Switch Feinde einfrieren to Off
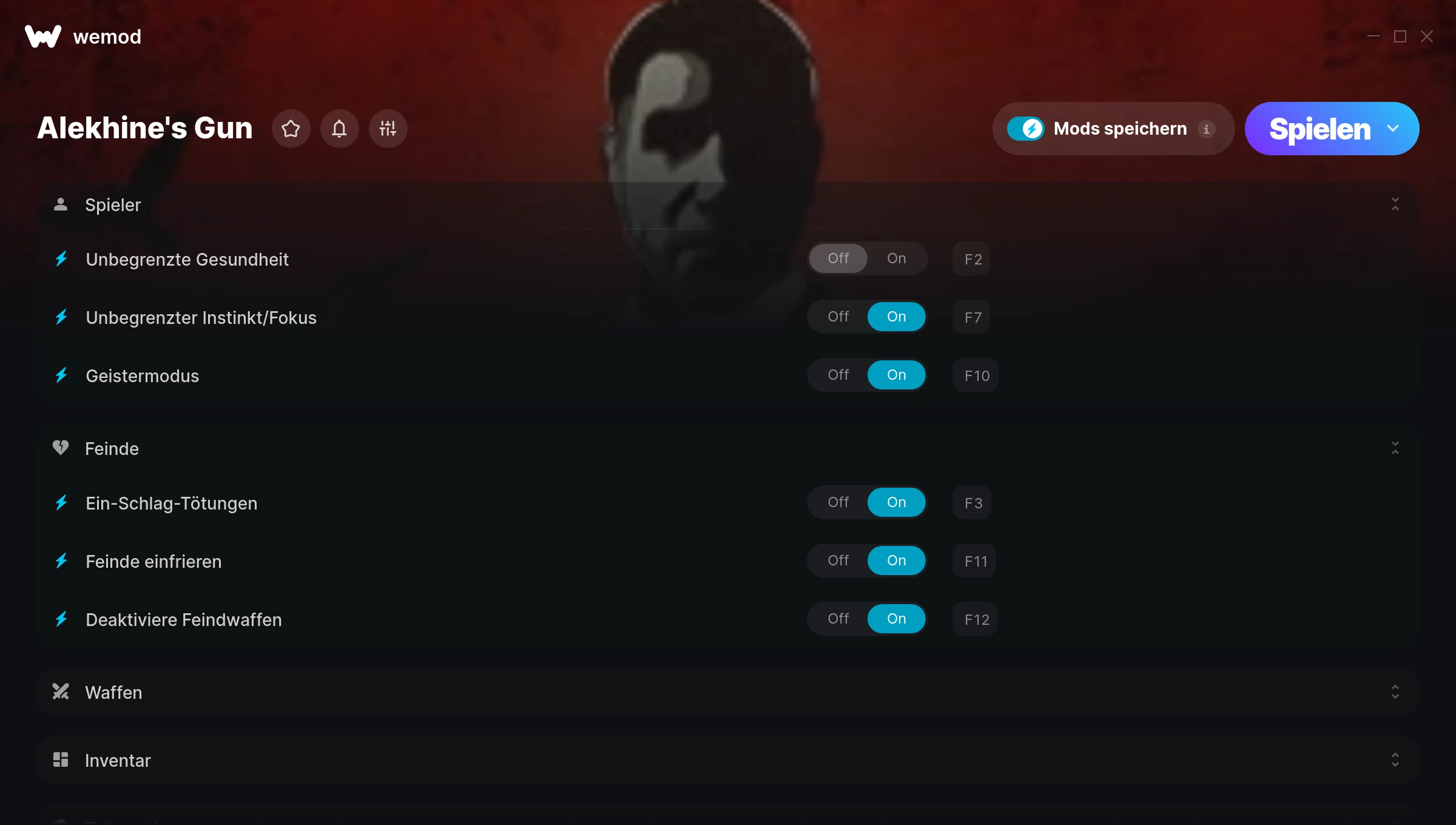 point(838,561)
